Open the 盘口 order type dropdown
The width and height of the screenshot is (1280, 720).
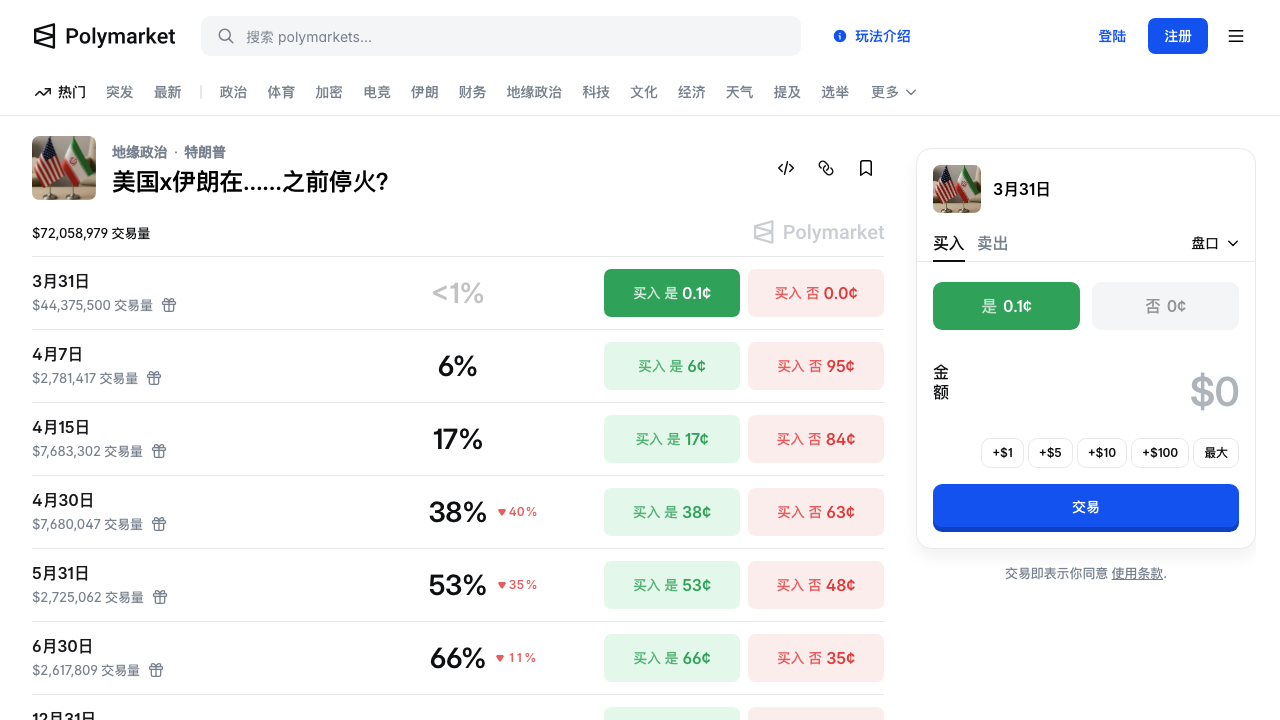1215,243
